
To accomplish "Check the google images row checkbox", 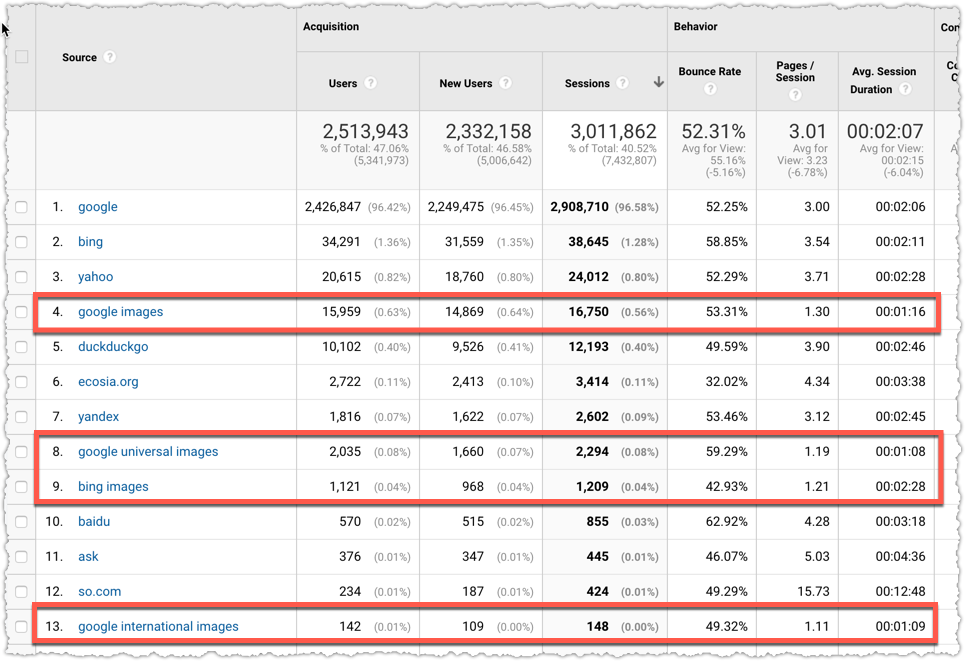I will tap(22, 312).
